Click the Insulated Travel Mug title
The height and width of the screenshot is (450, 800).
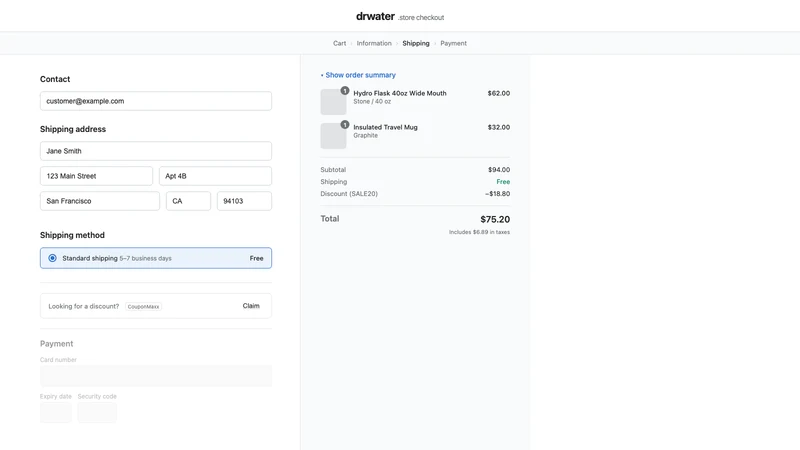[385, 128]
